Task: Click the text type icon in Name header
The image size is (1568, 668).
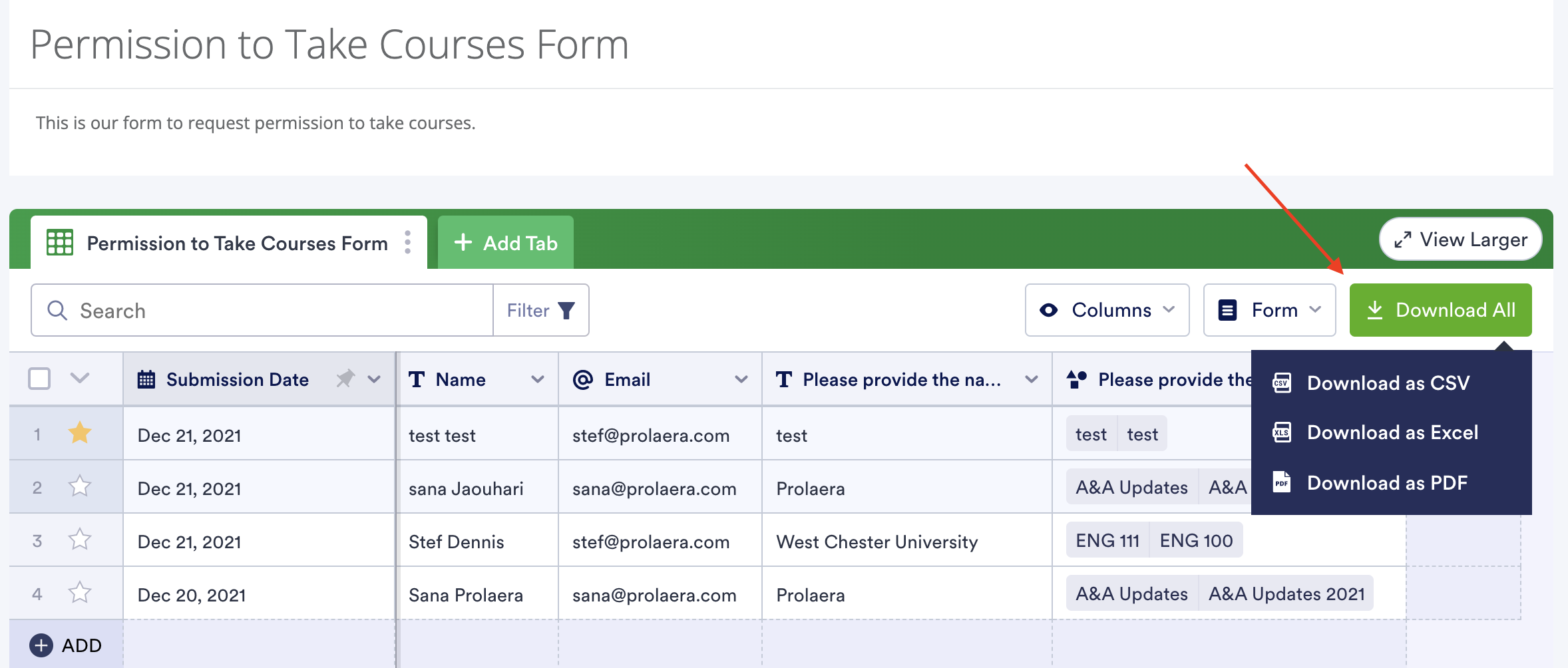Action: [x=417, y=379]
